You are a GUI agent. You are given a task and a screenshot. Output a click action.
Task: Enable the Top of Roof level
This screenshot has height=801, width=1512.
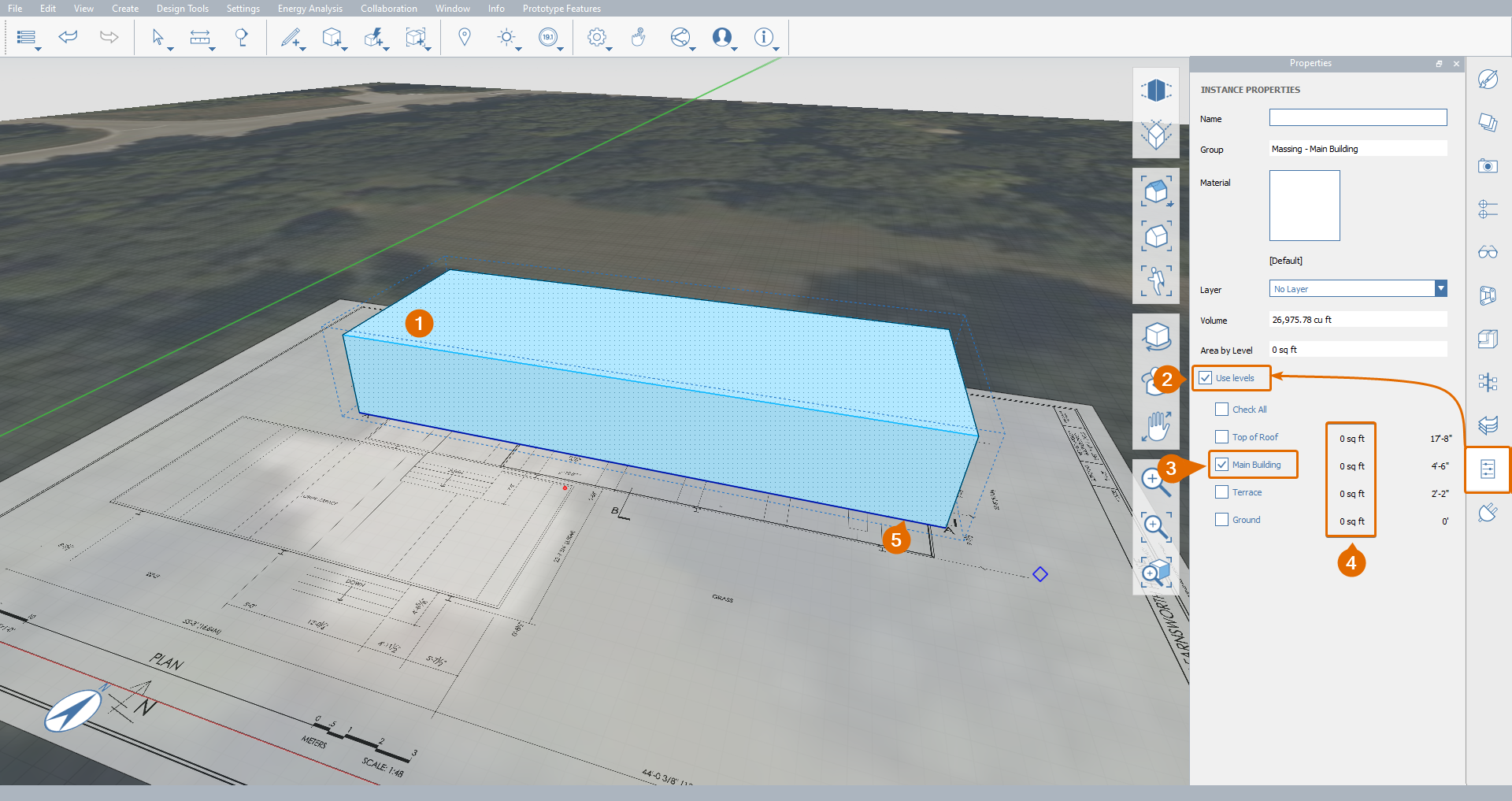tap(1221, 436)
